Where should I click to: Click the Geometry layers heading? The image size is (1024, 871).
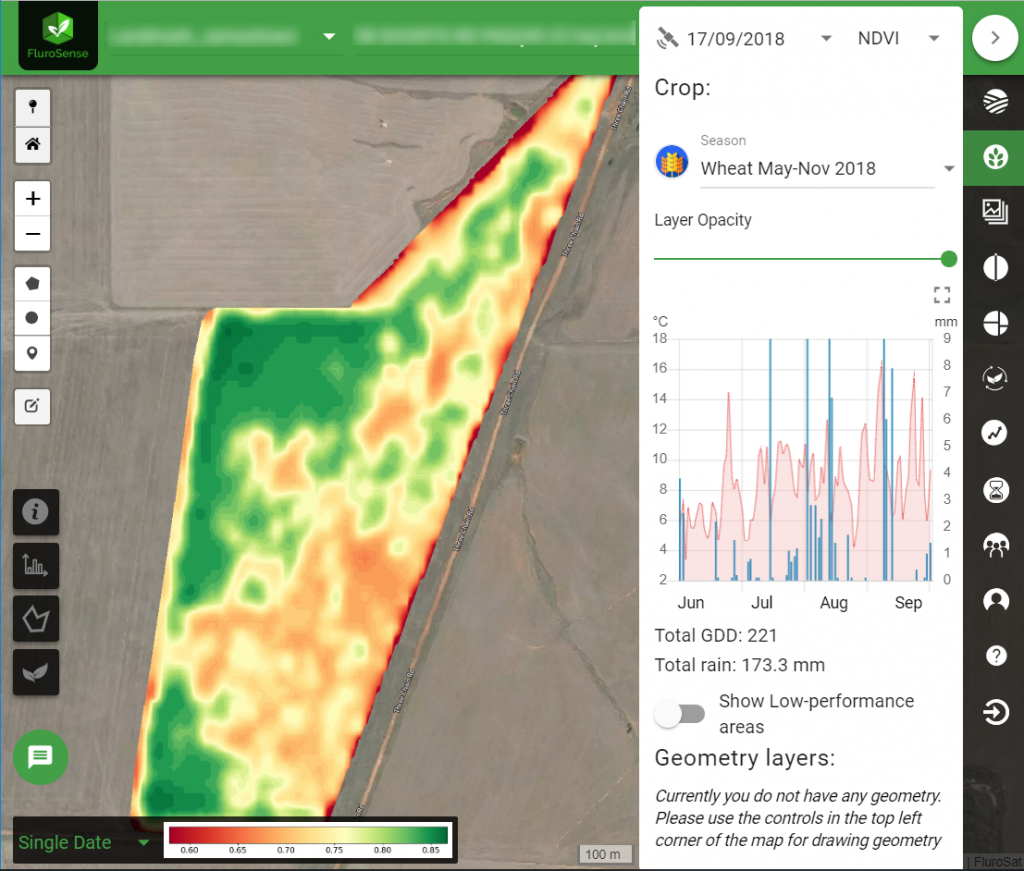click(745, 758)
